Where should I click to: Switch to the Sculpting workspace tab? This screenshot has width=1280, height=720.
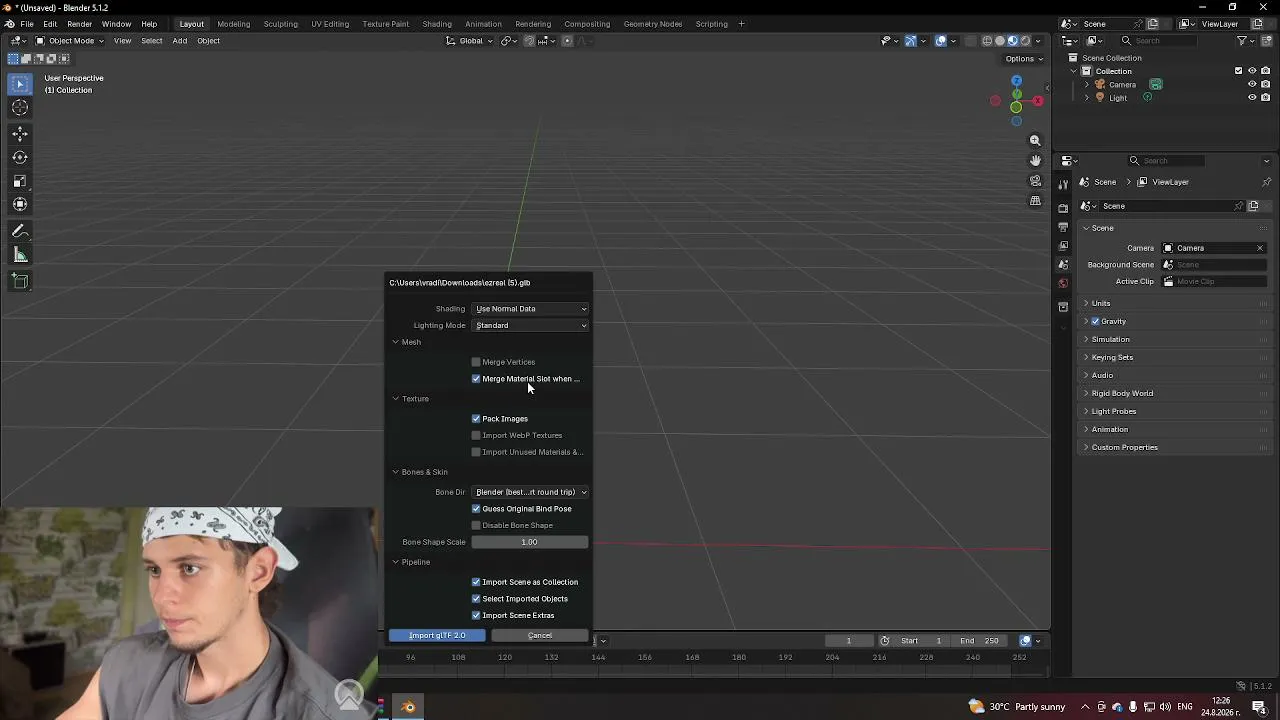pos(280,24)
